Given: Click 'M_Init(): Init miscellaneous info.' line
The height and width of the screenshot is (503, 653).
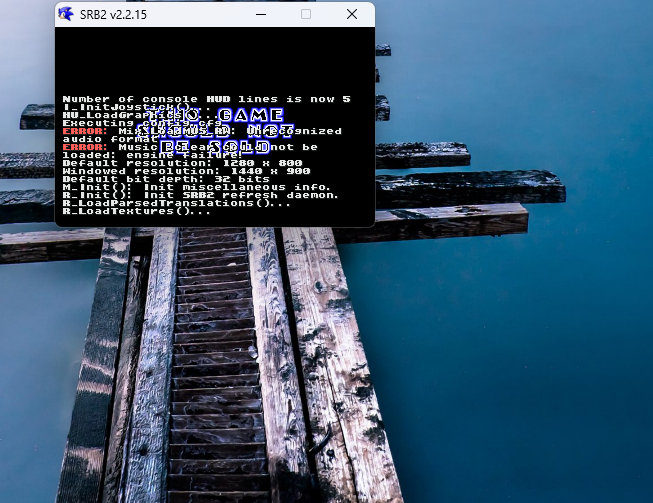Looking at the screenshot, I should tap(197, 187).
